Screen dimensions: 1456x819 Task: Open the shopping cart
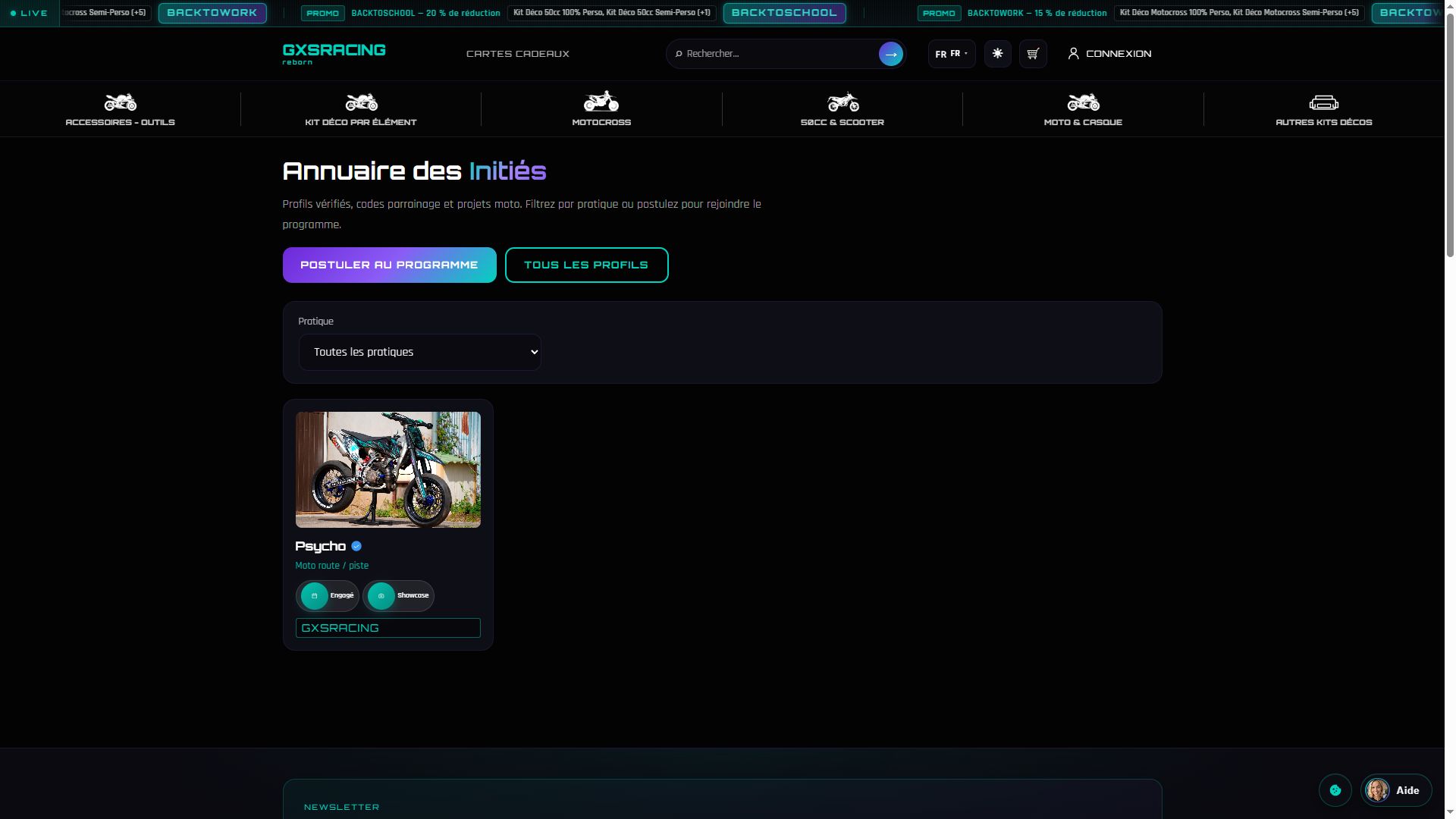point(1033,54)
